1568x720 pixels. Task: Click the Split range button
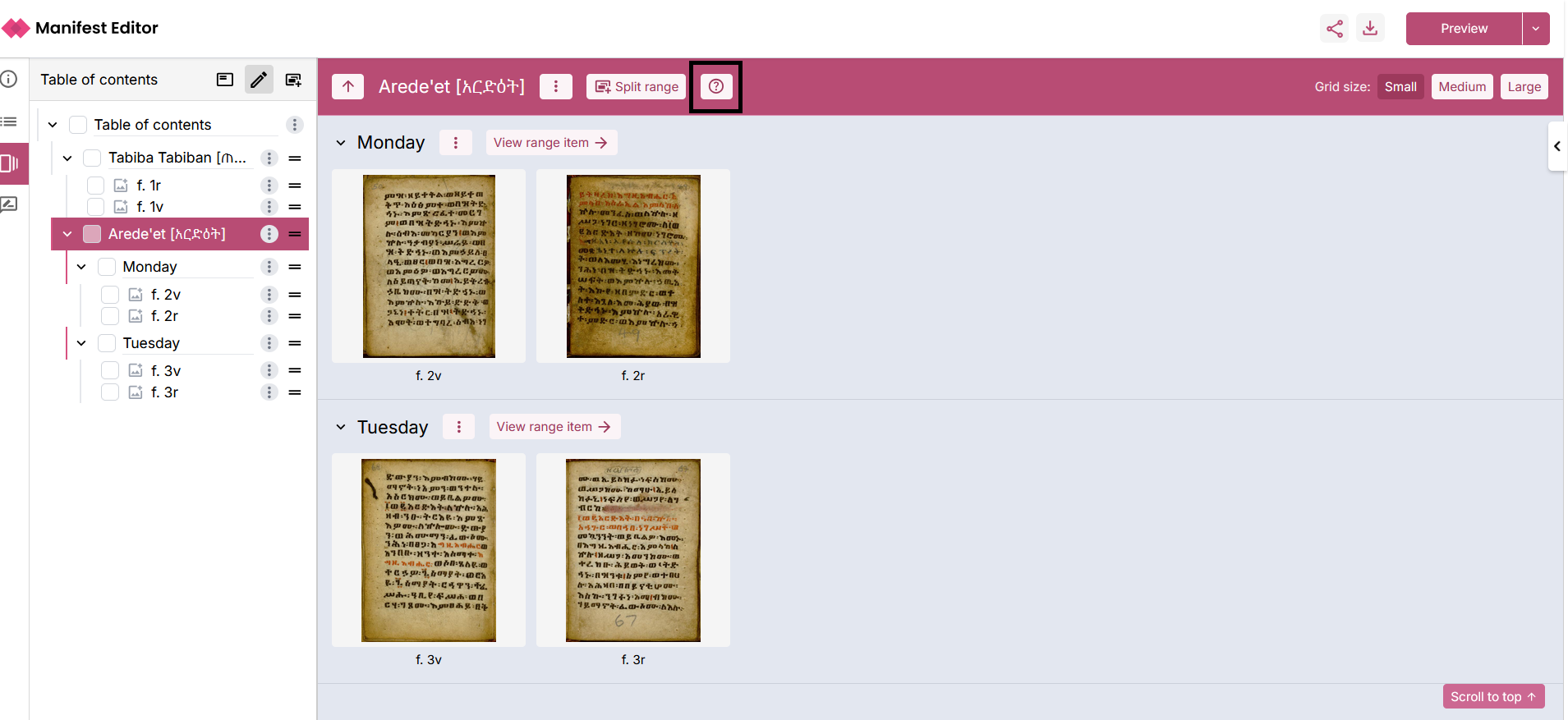(x=636, y=86)
